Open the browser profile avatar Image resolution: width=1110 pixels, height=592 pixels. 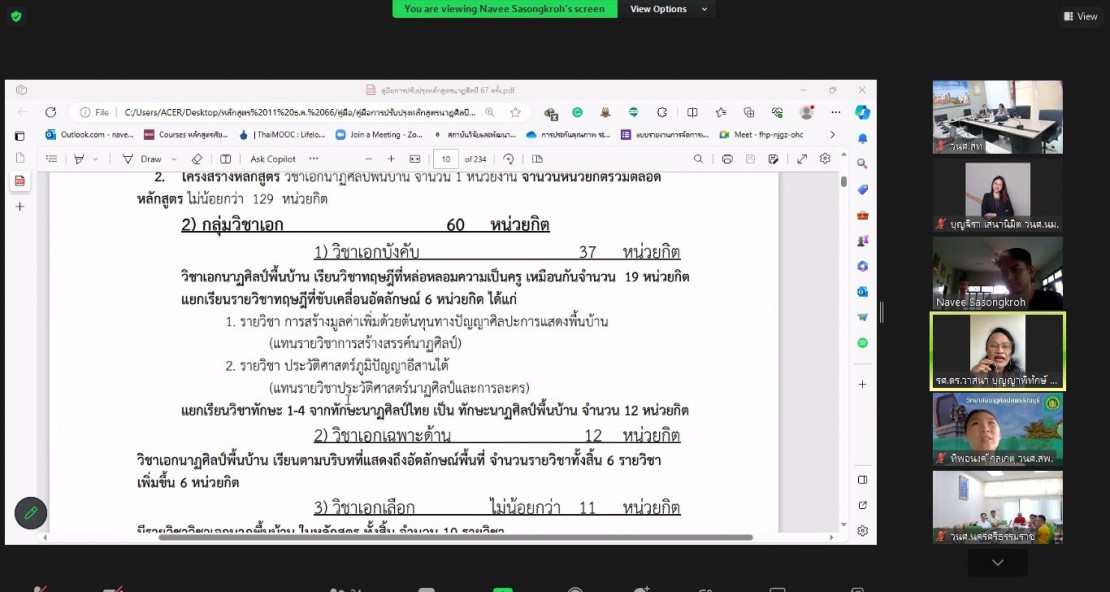(806, 112)
